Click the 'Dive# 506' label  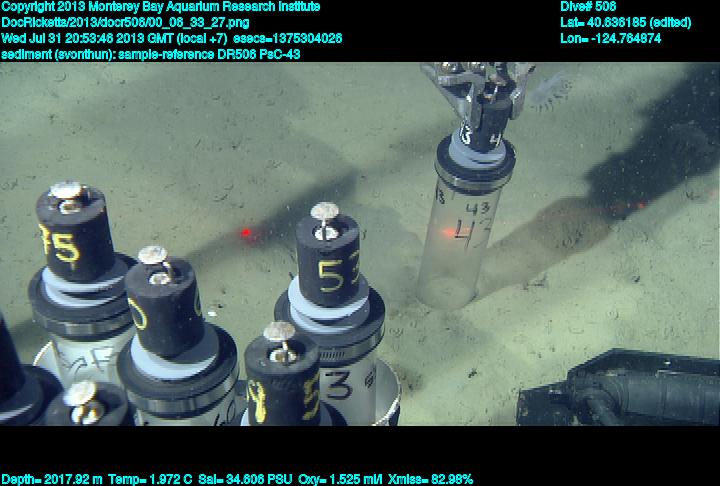pyautogui.click(x=588, y=6)
